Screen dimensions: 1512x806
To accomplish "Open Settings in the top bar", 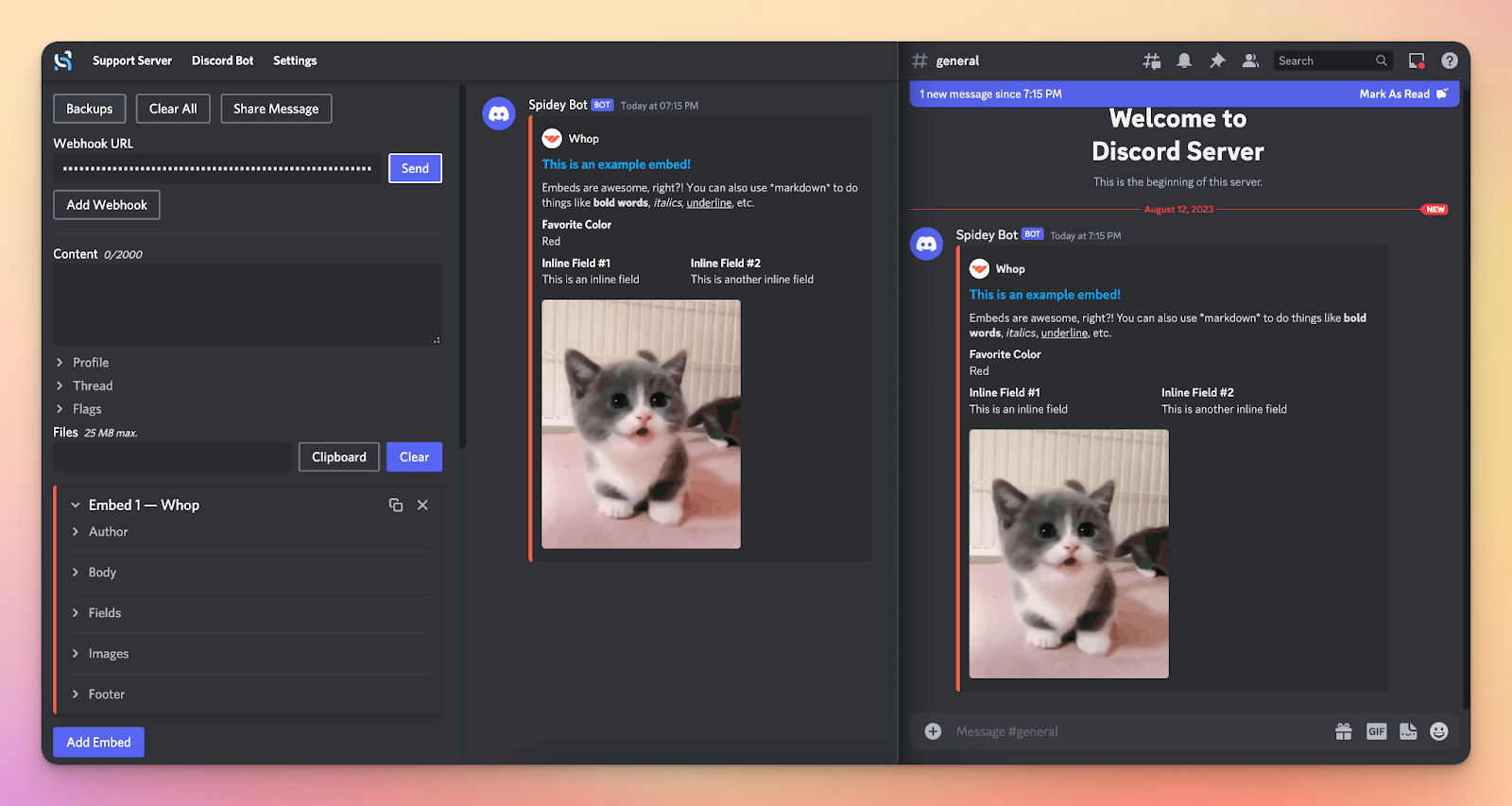I will 295,60.
